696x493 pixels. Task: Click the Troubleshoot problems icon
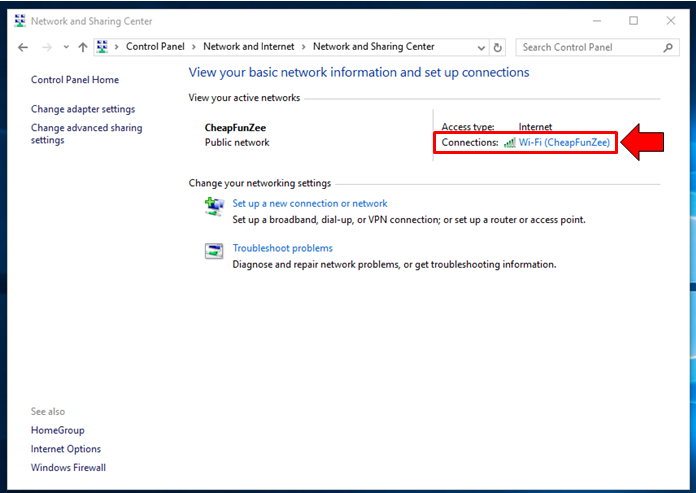click(214, 251)
